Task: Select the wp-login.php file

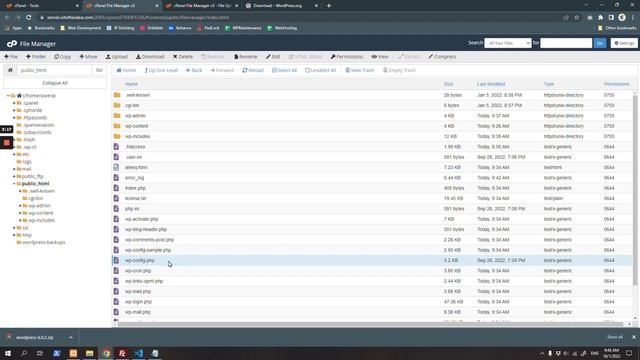Action: click(x=138, y=302)
